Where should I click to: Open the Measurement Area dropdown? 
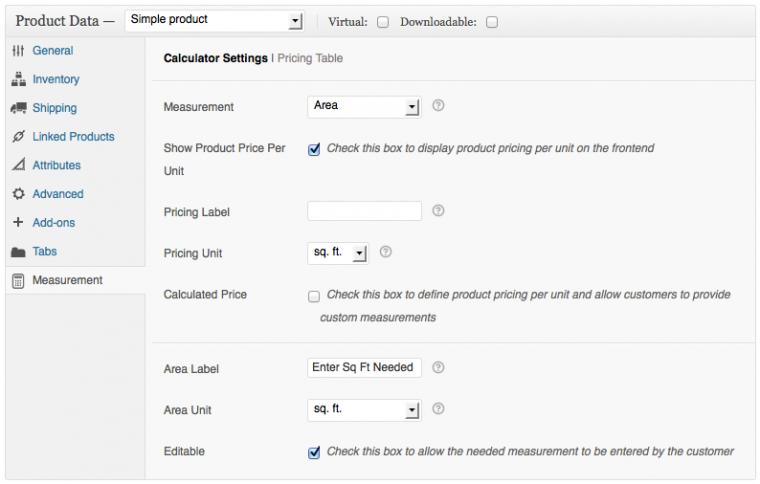(x=364, y=107)
